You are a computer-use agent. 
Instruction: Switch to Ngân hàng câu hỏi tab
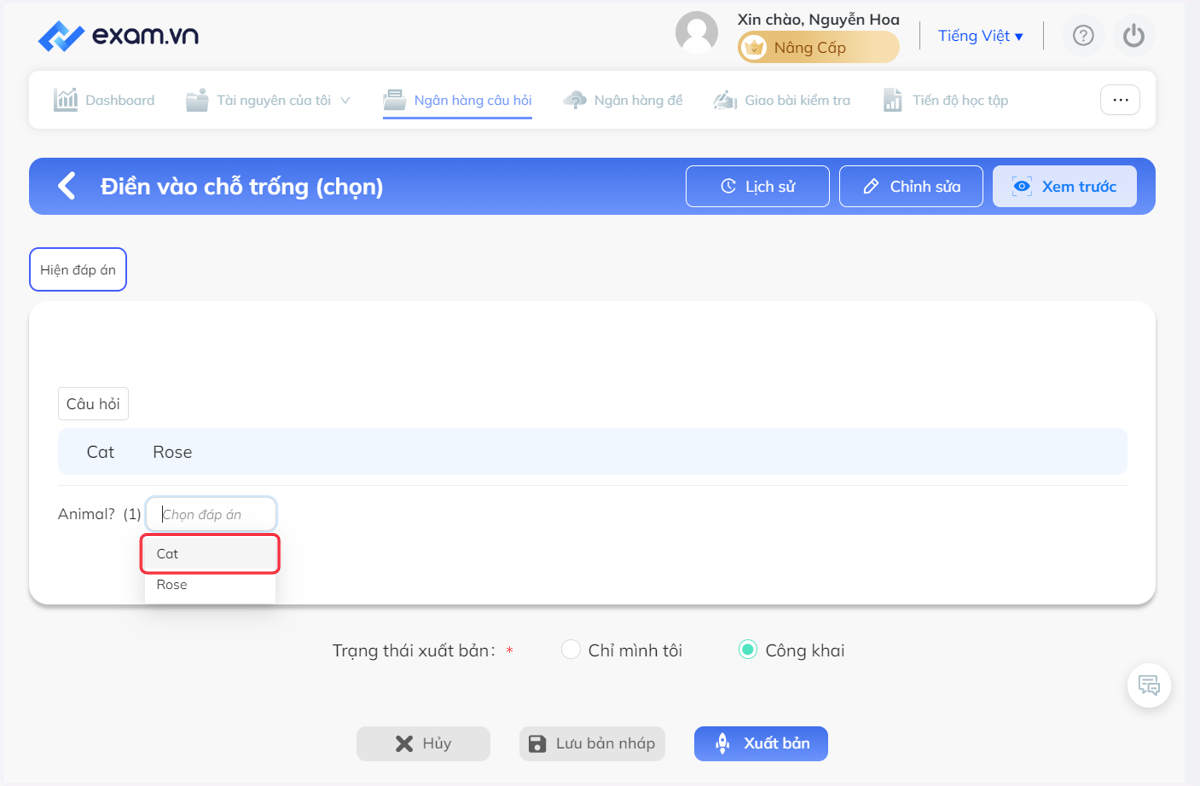tap(458, 100)
